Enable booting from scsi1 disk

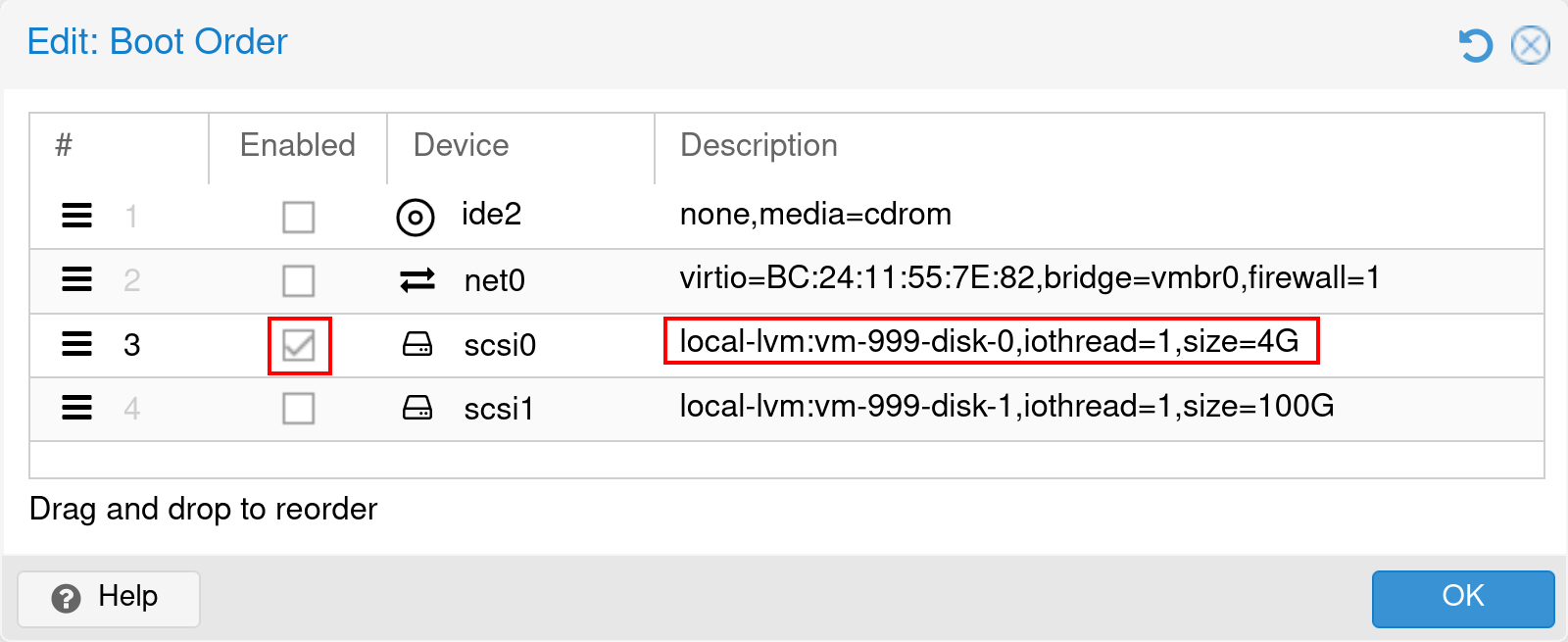point(299,410)
